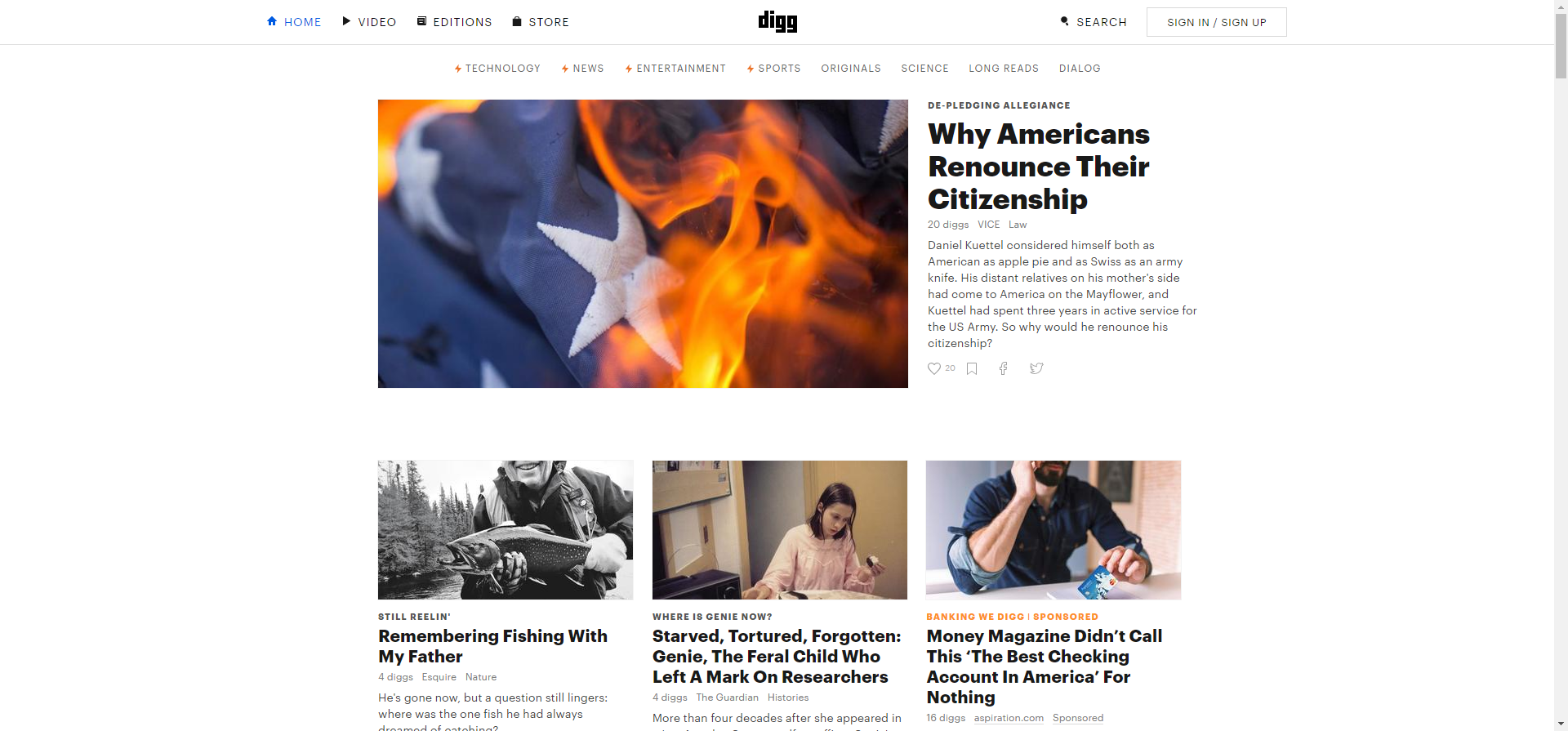Open the Store bag icon

(x=517, y=21)
